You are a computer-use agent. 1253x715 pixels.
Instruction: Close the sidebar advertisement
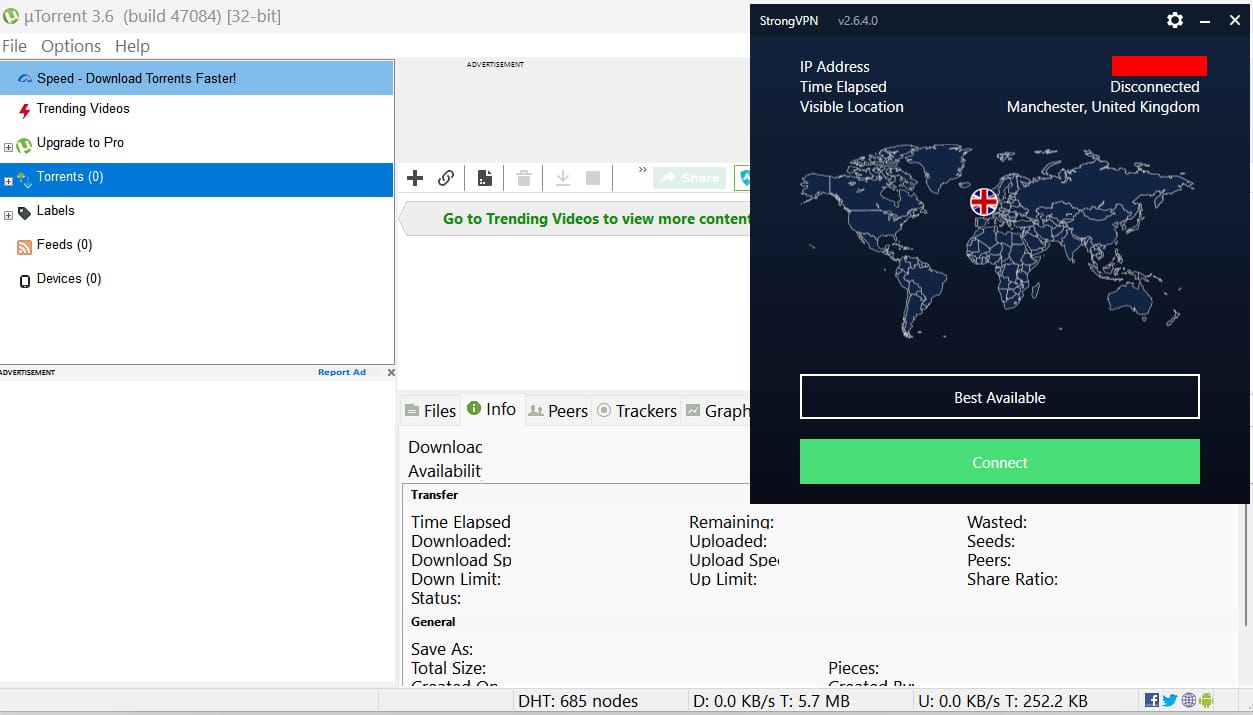click(391, 372)
